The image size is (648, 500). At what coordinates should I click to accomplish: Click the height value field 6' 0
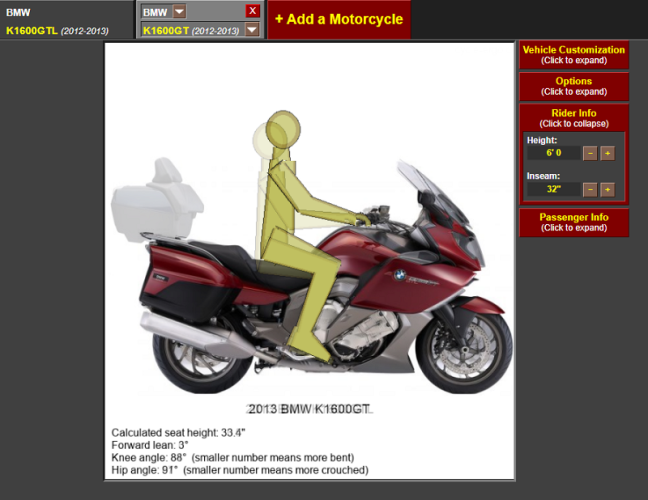click(553, 153)
